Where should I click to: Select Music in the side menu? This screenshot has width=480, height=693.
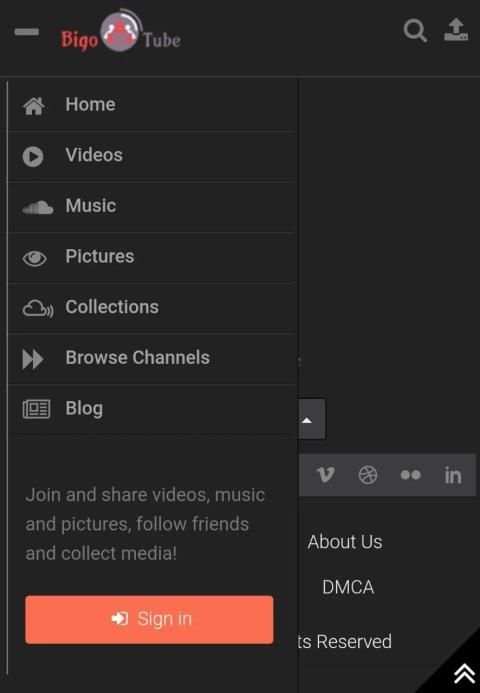tap(152, 206)
